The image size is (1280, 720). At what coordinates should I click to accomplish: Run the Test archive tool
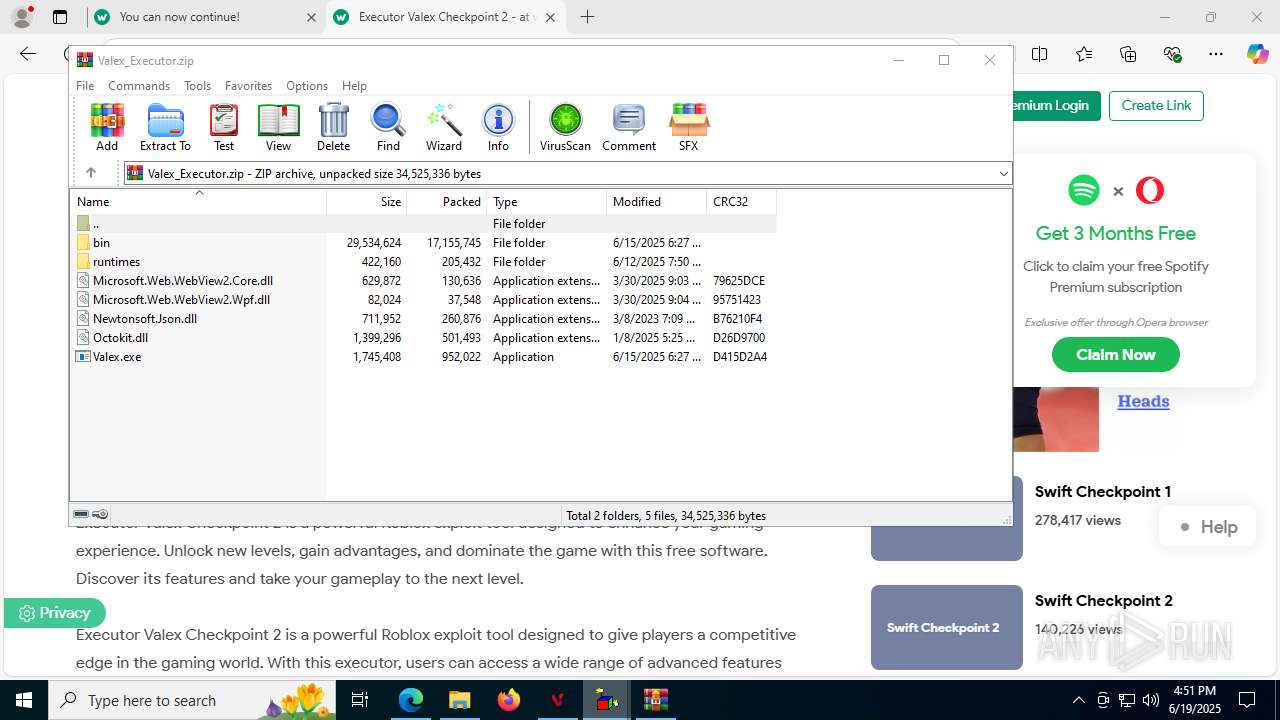[x=224, y=127]
